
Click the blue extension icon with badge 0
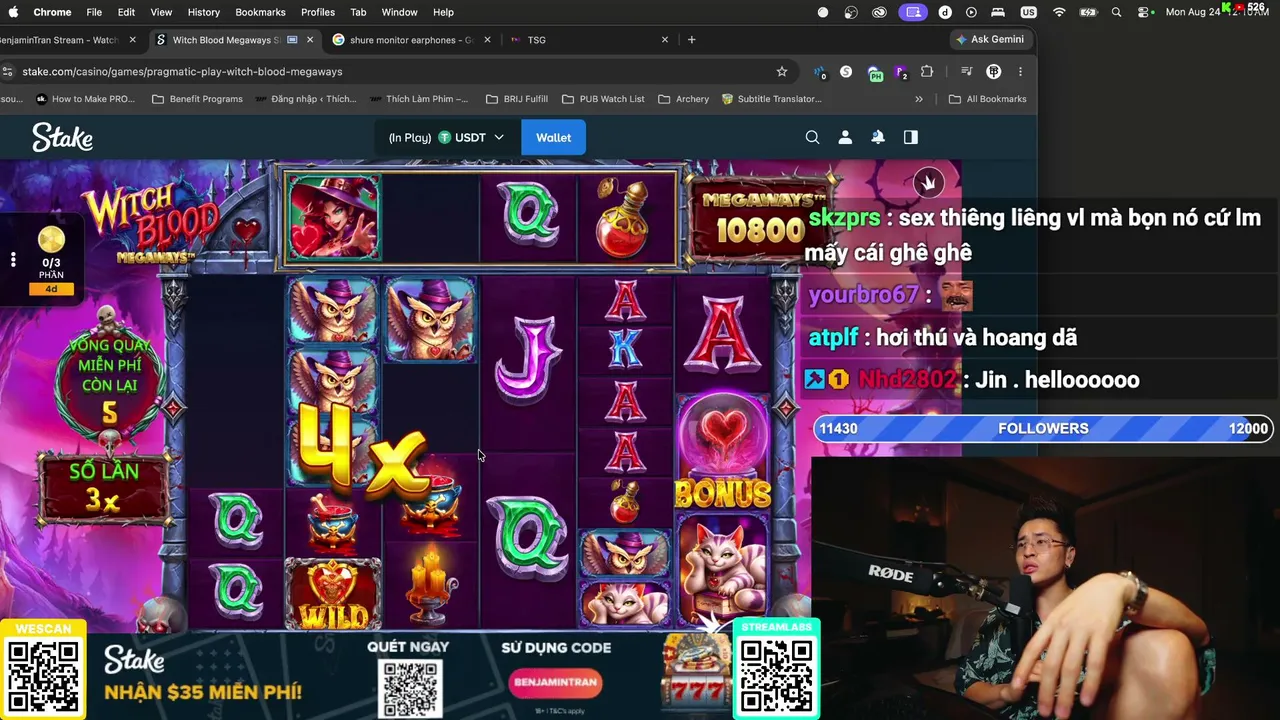[x=820, y=72]
